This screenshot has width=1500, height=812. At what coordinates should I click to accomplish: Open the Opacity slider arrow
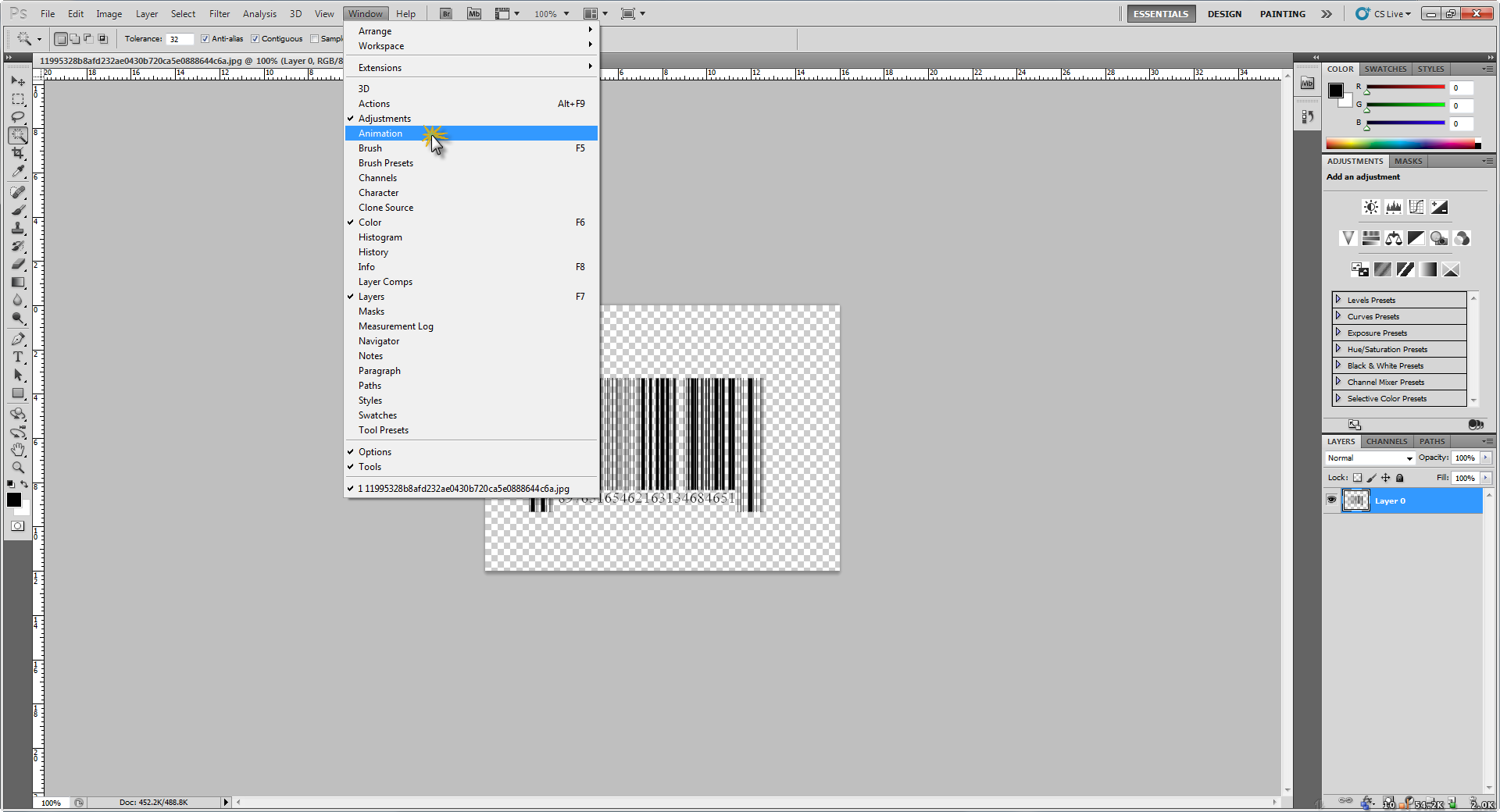point(1485,458)
